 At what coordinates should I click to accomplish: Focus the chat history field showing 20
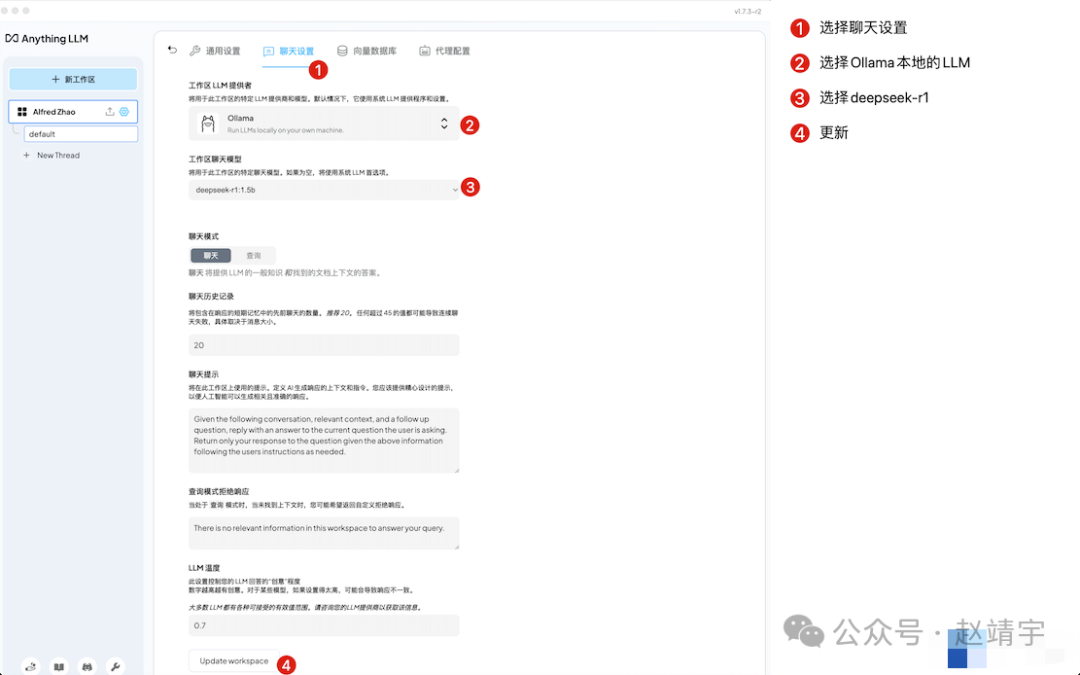(x=324, y=345)
